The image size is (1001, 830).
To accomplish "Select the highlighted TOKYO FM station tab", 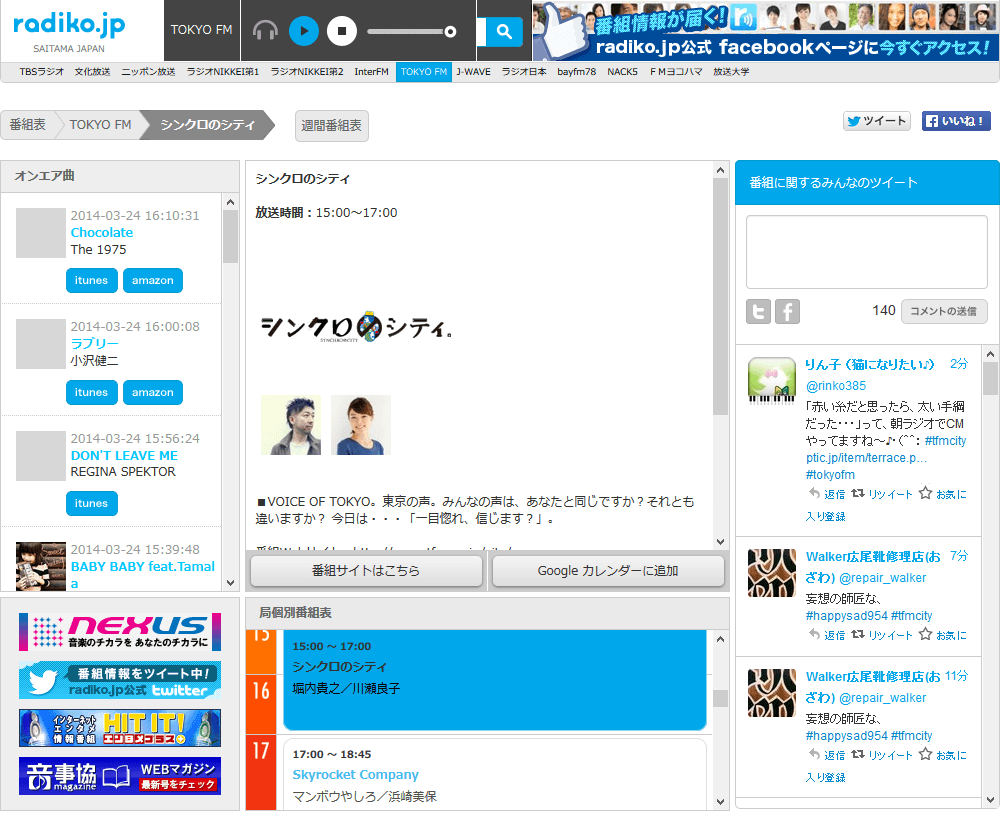I will pyautogui.click(x=424, y=72).
